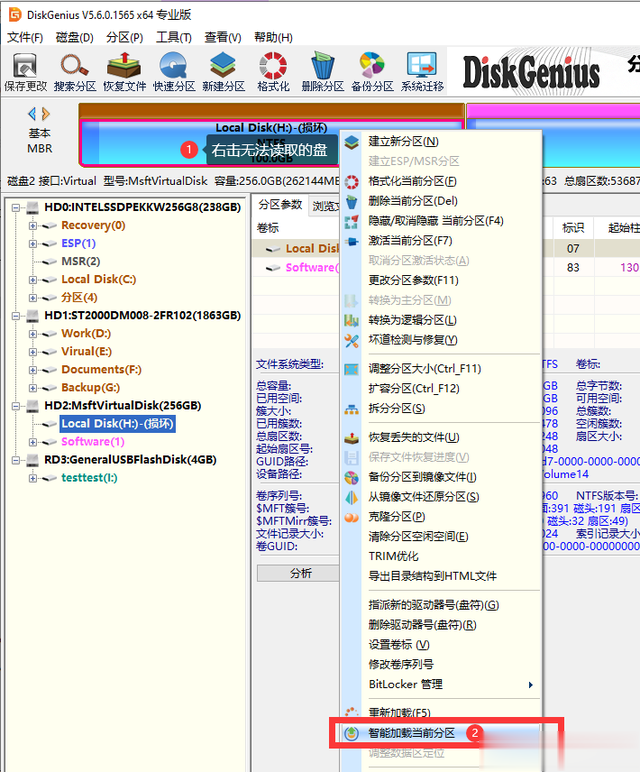Click the 建立新分区 menu icon
640x772 pixels.
(352, 142)
